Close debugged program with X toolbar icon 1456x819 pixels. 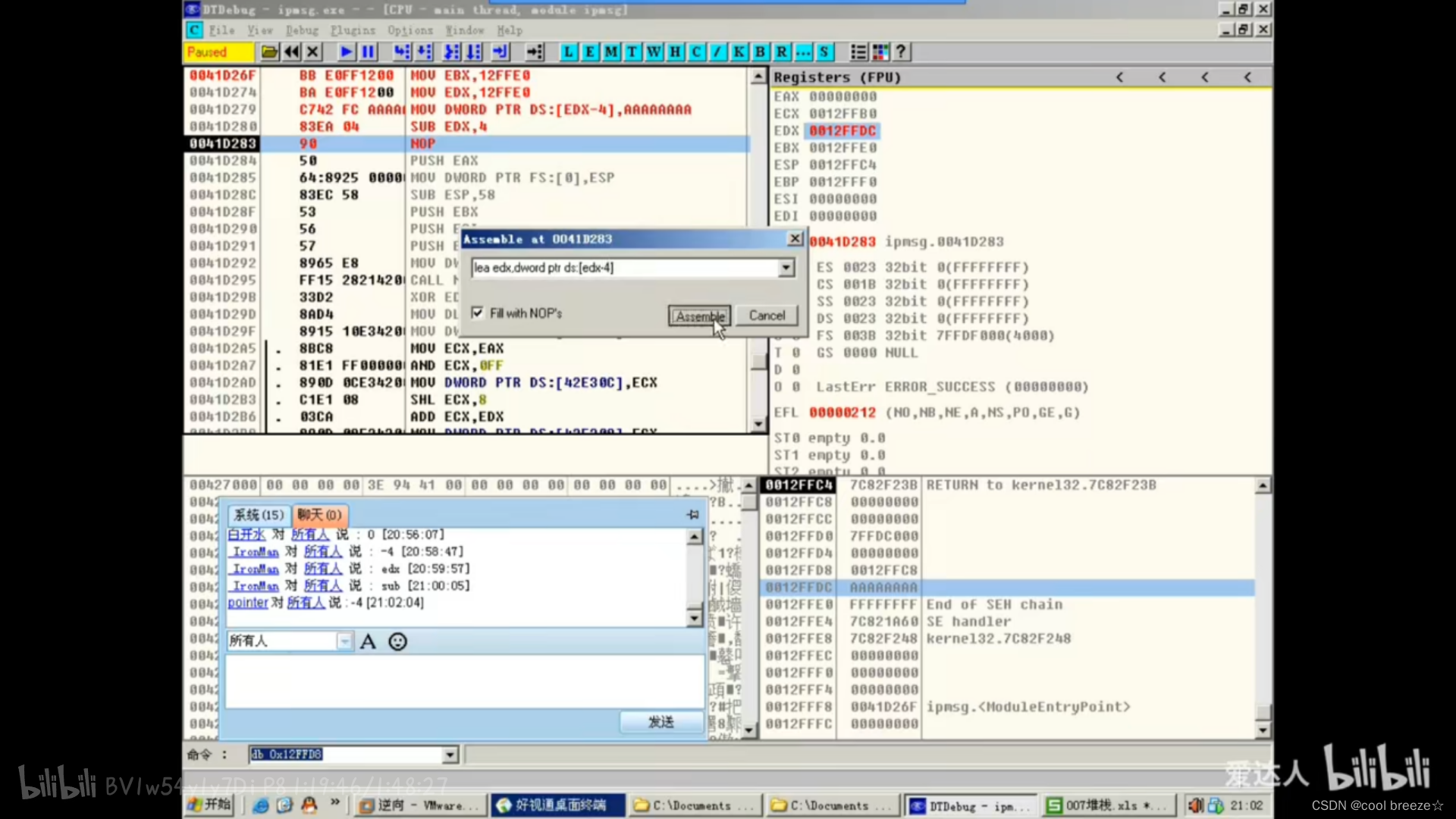coord(312,52)
